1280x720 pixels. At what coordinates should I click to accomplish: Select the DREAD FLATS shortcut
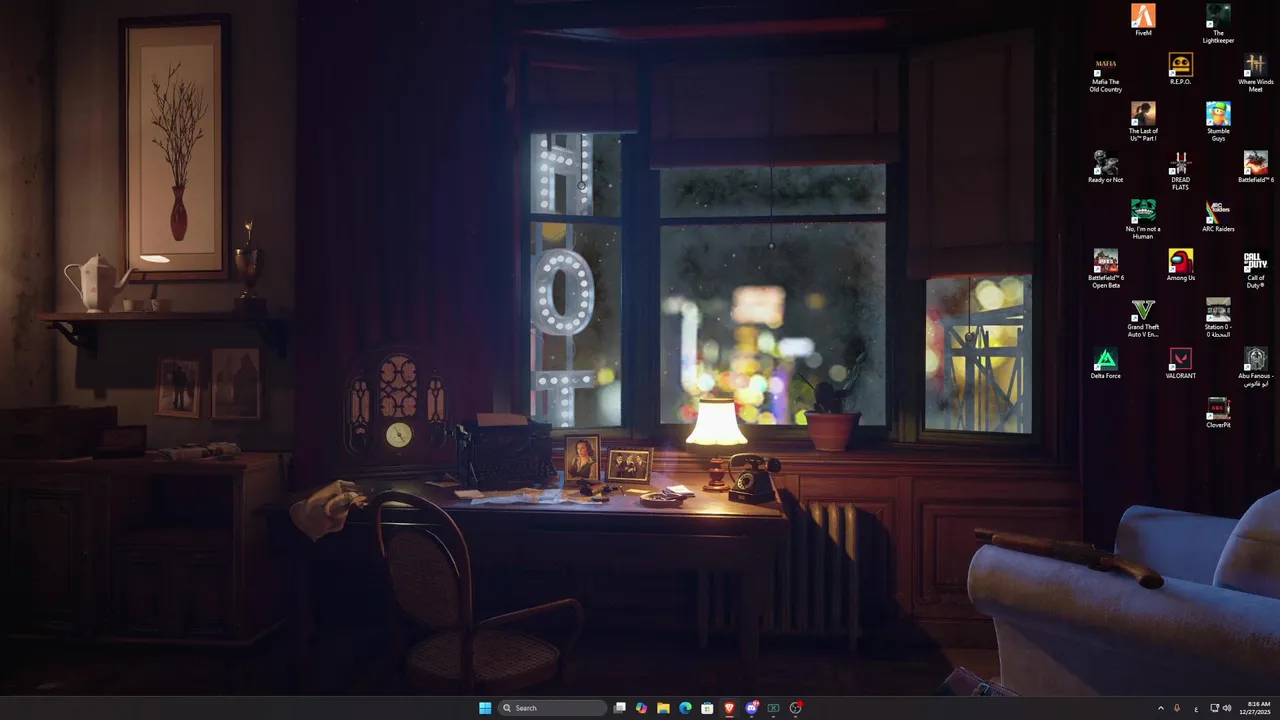[1180, 171]
